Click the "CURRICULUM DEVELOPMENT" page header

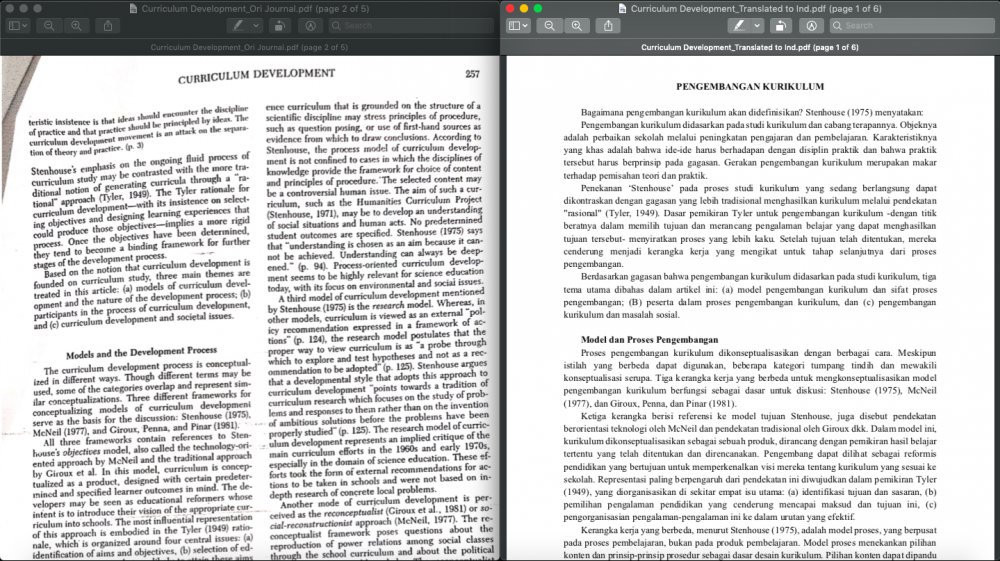click(256, 75)
